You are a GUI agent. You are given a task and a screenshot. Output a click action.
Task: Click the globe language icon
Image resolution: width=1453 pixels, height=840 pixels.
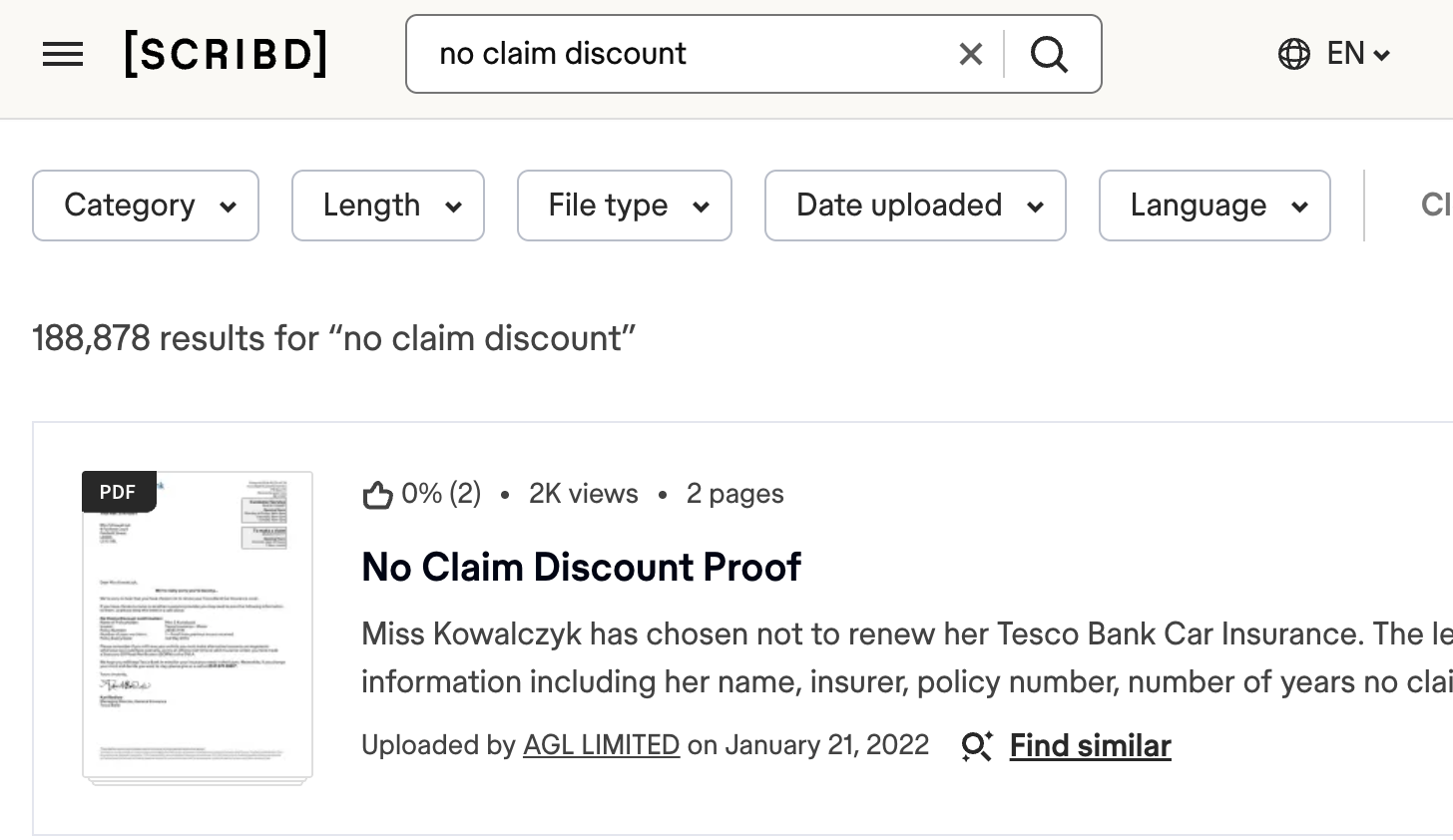point(1293,54)
